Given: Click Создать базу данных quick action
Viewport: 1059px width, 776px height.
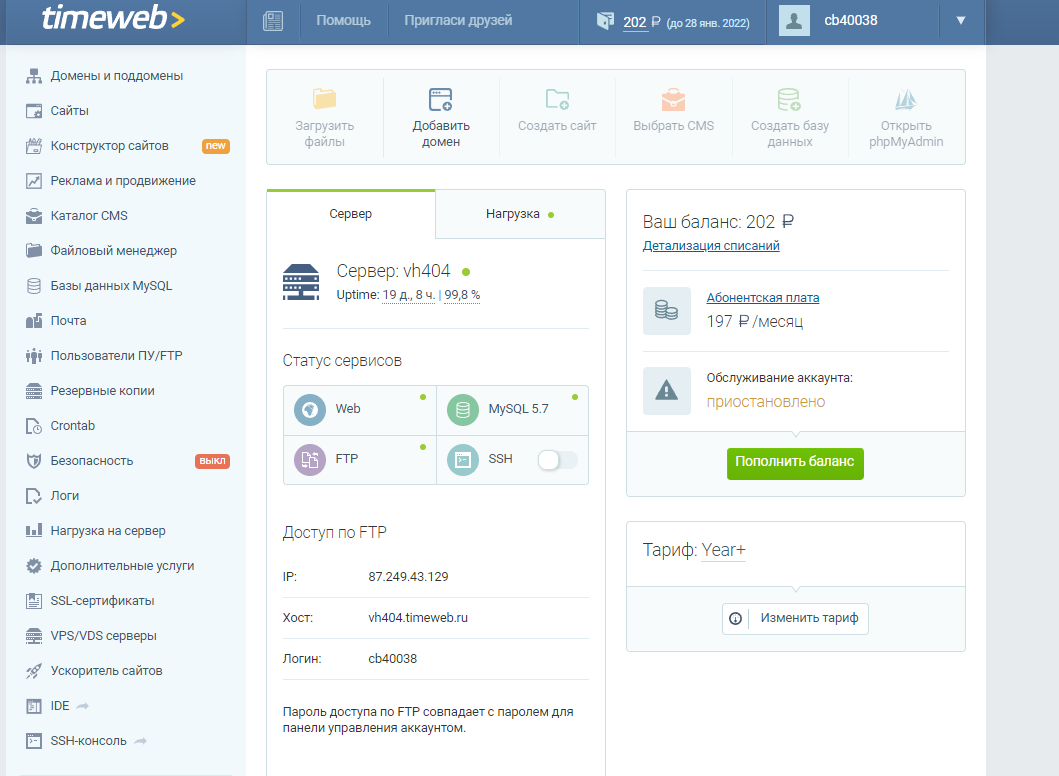Looking at the screenshot, I should 790,118.
